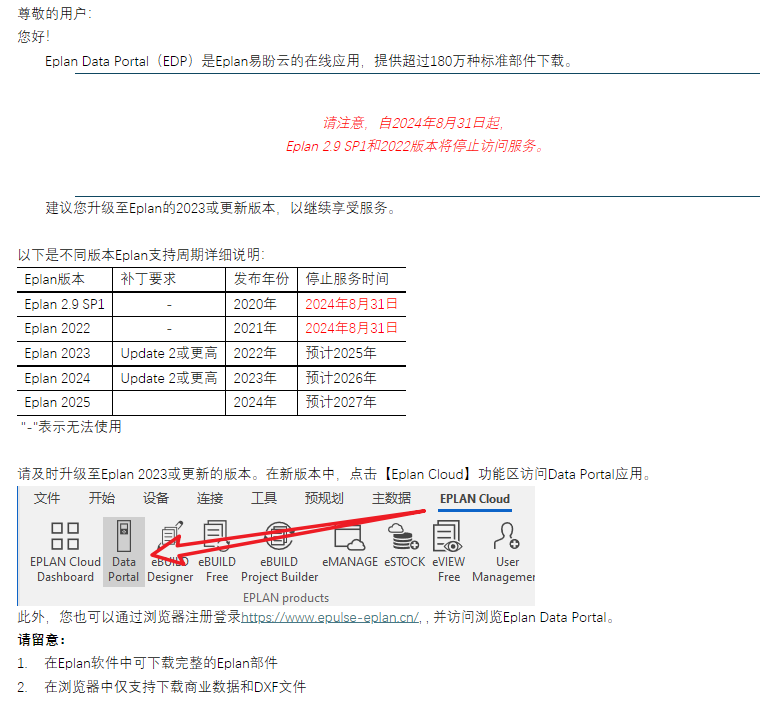Click the EPLAN products group label
Image resolution: width=763 pixels, height=702 pixels.
point(286,598)
